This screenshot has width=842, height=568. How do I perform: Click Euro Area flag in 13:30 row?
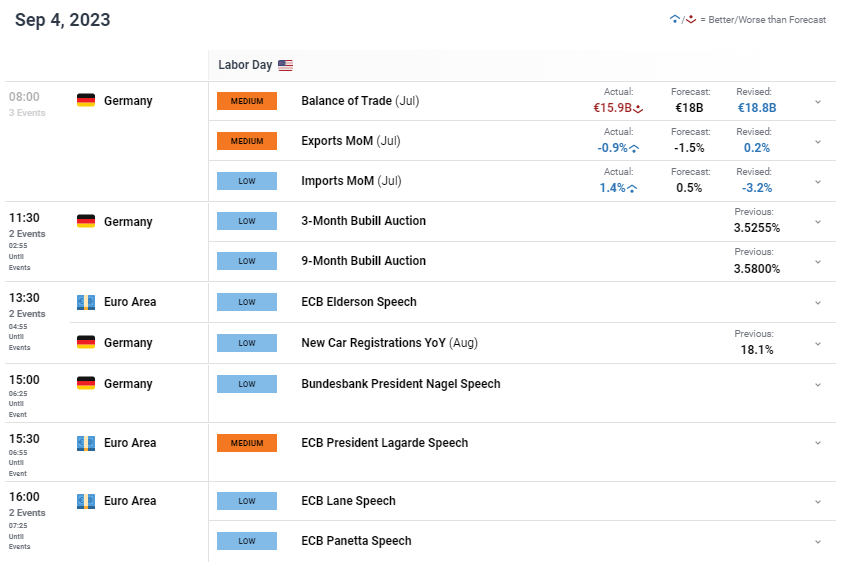coord(86,302)
